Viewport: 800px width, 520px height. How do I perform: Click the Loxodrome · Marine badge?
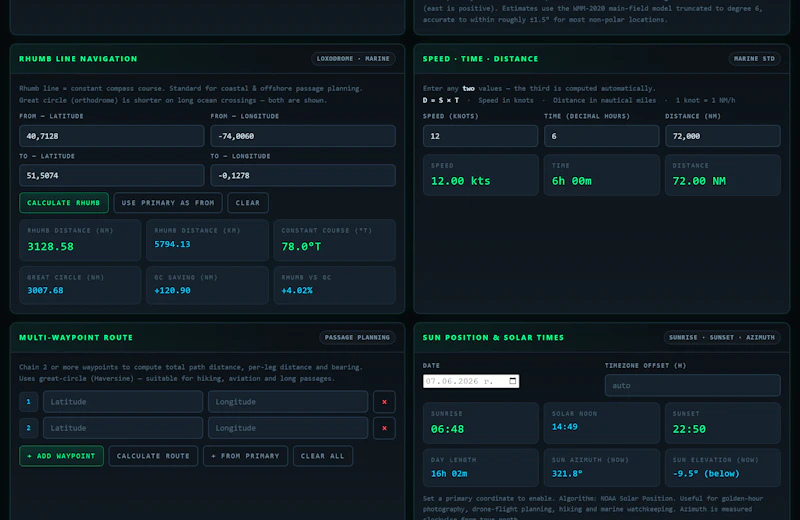(353, 59)
